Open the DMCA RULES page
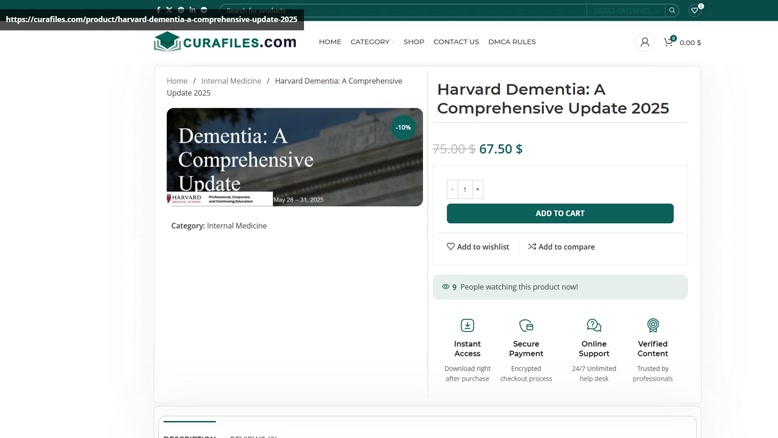This screenshot has width=778, height=438. 512,42
